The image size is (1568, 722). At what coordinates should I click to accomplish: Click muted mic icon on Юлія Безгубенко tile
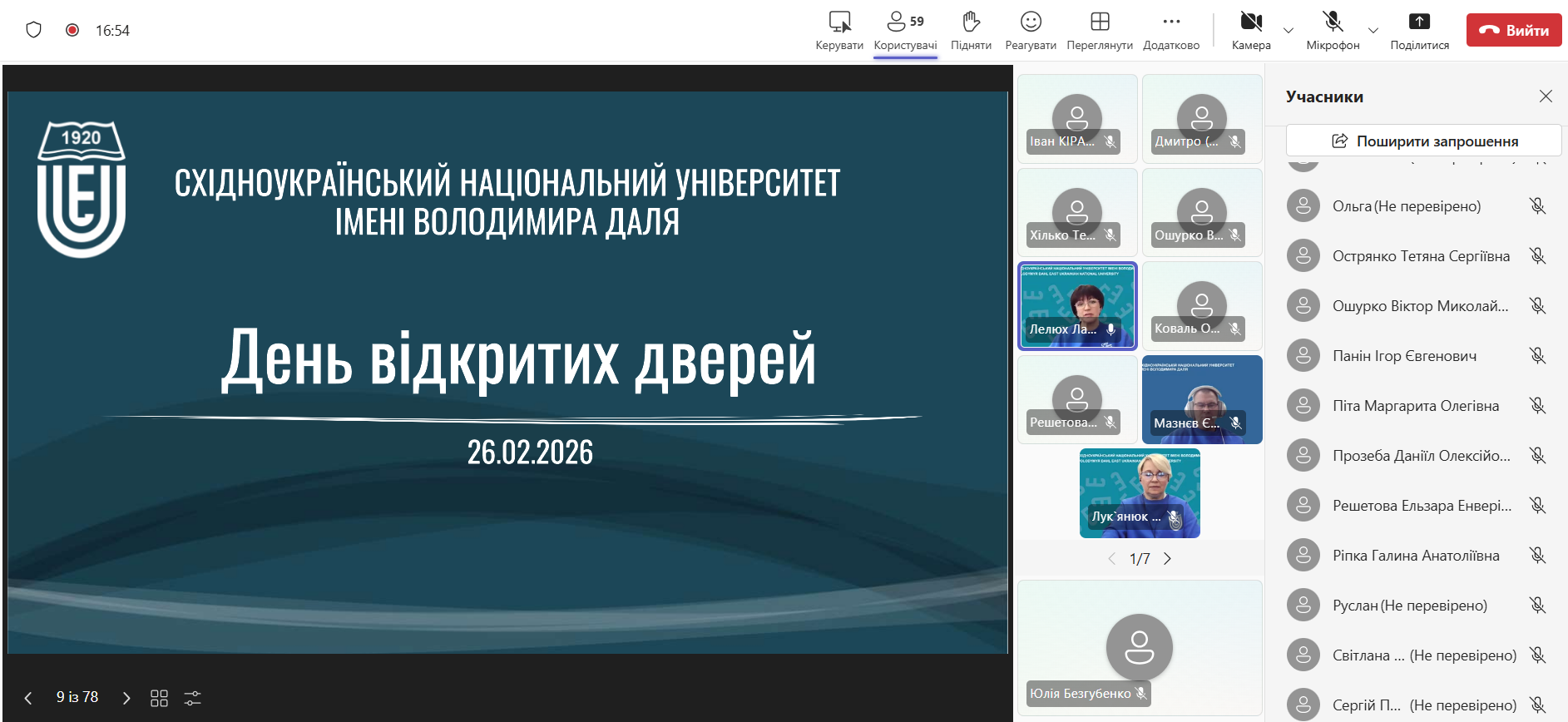click(x=1140, y=693)
